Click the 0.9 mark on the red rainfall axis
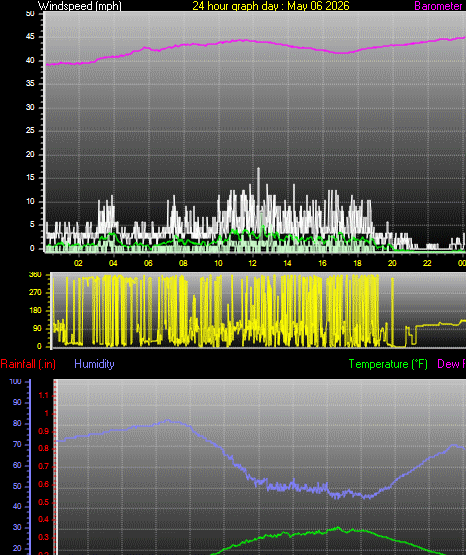This screenshot has width=466, height=555. click(44, 431)
